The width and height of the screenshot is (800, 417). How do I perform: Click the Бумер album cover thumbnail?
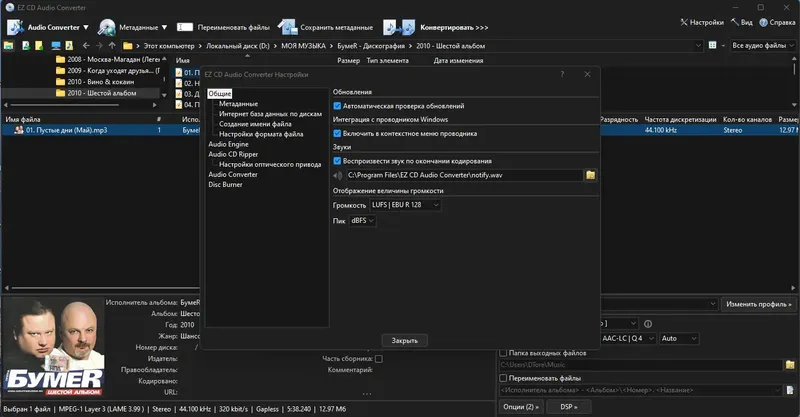coord(54,347)
